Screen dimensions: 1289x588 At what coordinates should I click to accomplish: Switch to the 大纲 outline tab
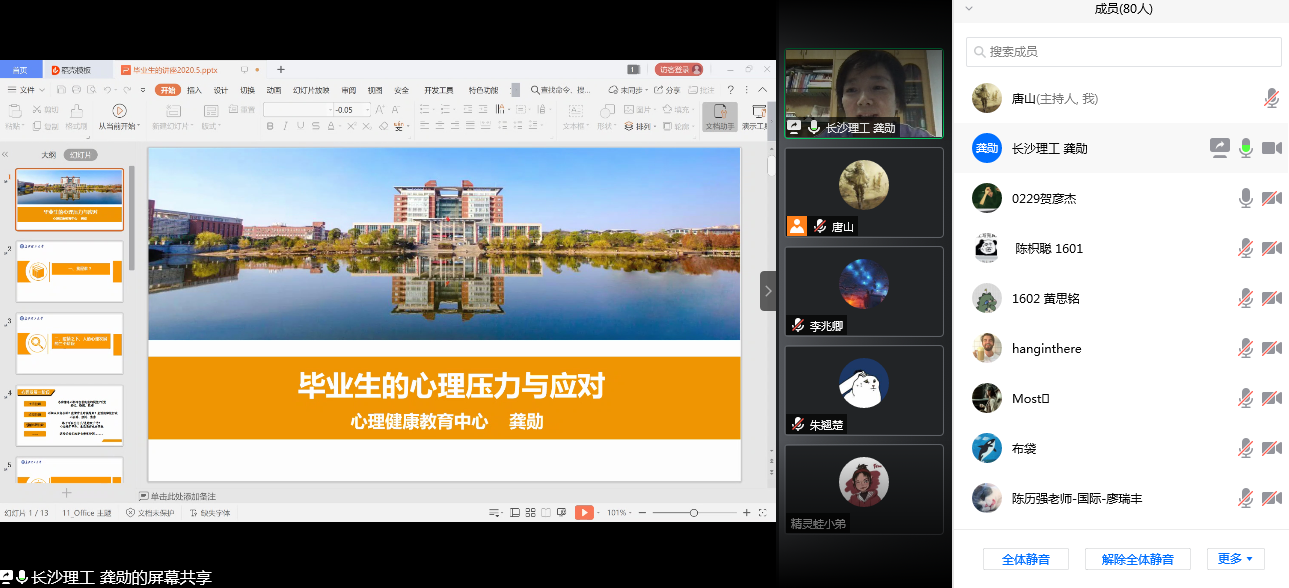[x=48, y=155]
